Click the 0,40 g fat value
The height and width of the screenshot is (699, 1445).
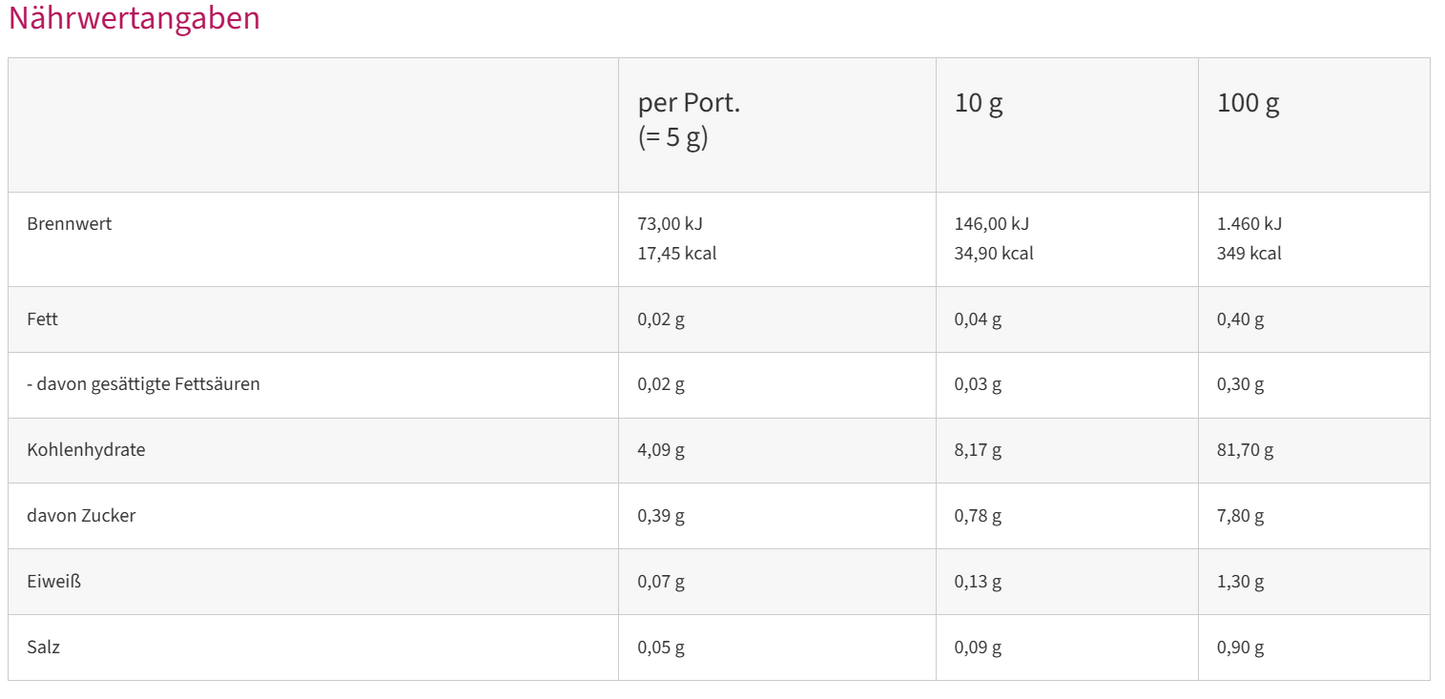pos(1240,319)
